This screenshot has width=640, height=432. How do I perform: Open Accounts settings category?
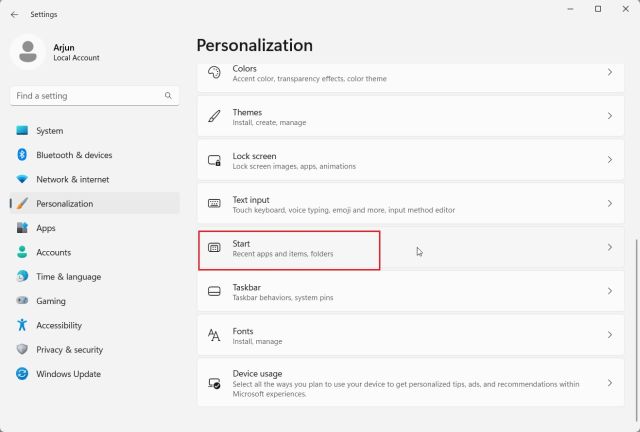point(95,252)
